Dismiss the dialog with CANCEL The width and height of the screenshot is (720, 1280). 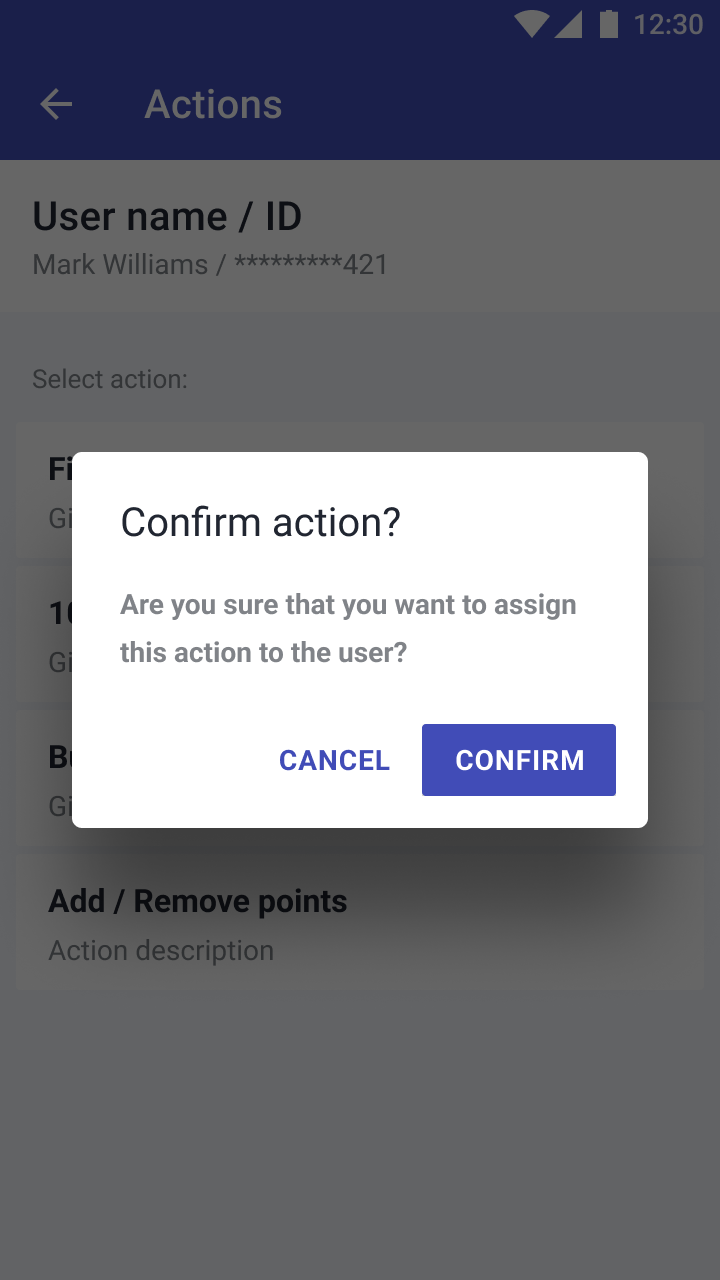coord(334,760)
